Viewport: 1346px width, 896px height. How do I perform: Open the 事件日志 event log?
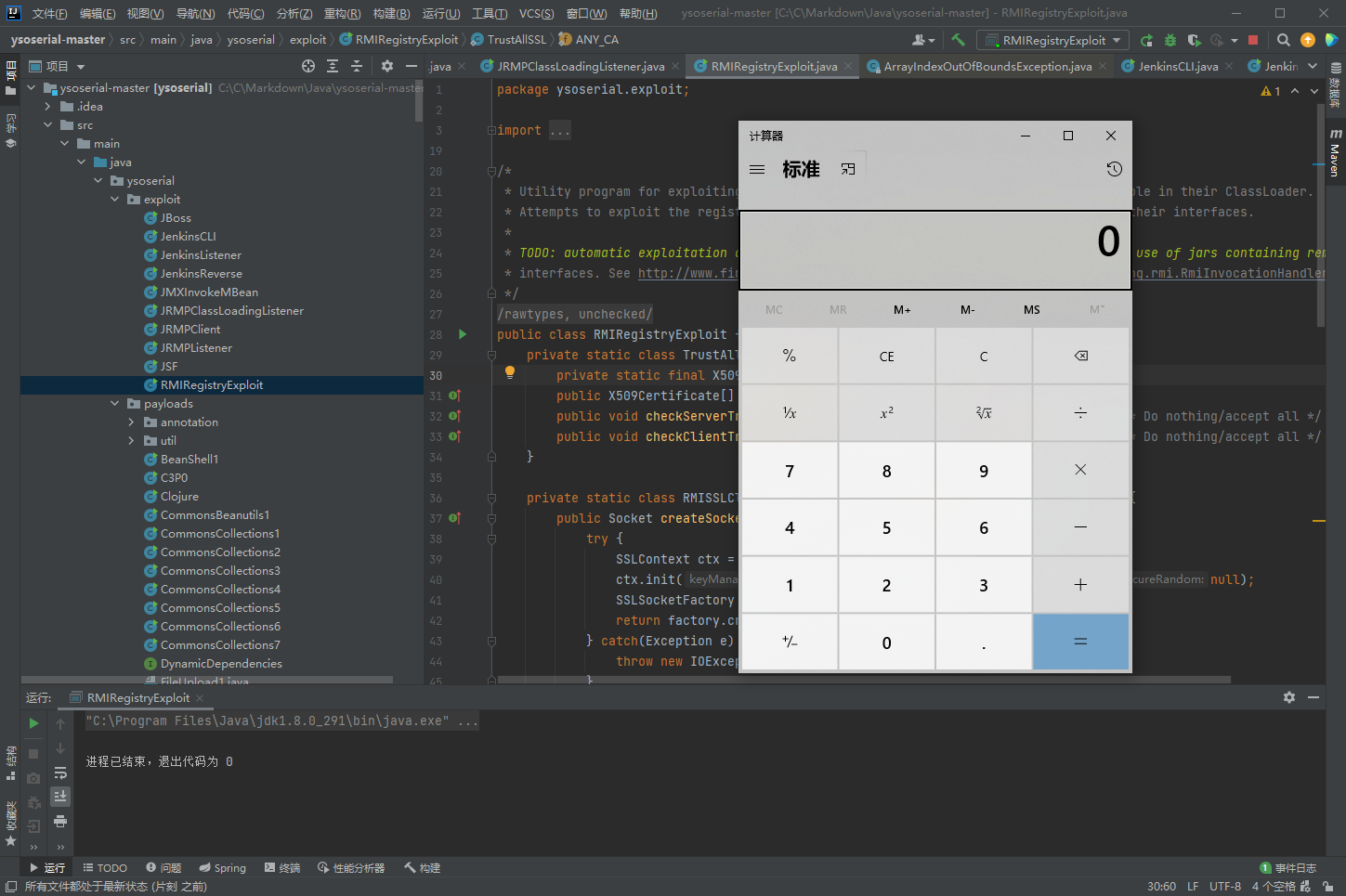click(x=1287, y=868)
